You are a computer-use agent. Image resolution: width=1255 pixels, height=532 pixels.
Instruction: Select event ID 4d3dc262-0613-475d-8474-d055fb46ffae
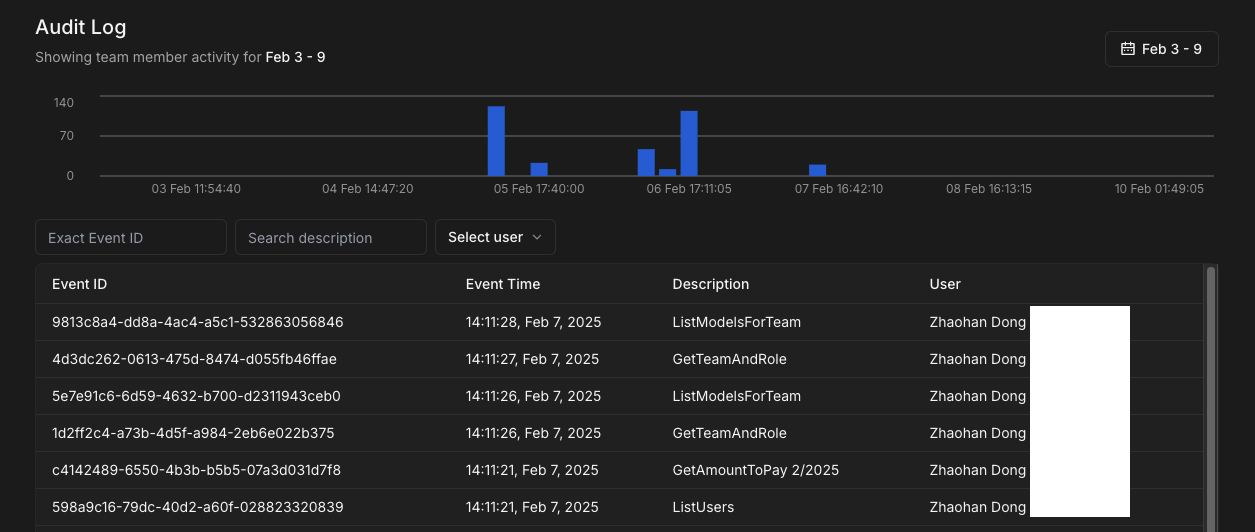pos(194,359)
